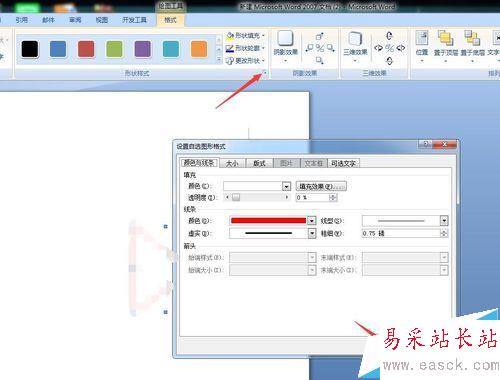
Task: Apply the red shape style swatch
Action: click(x=86, y=49)
